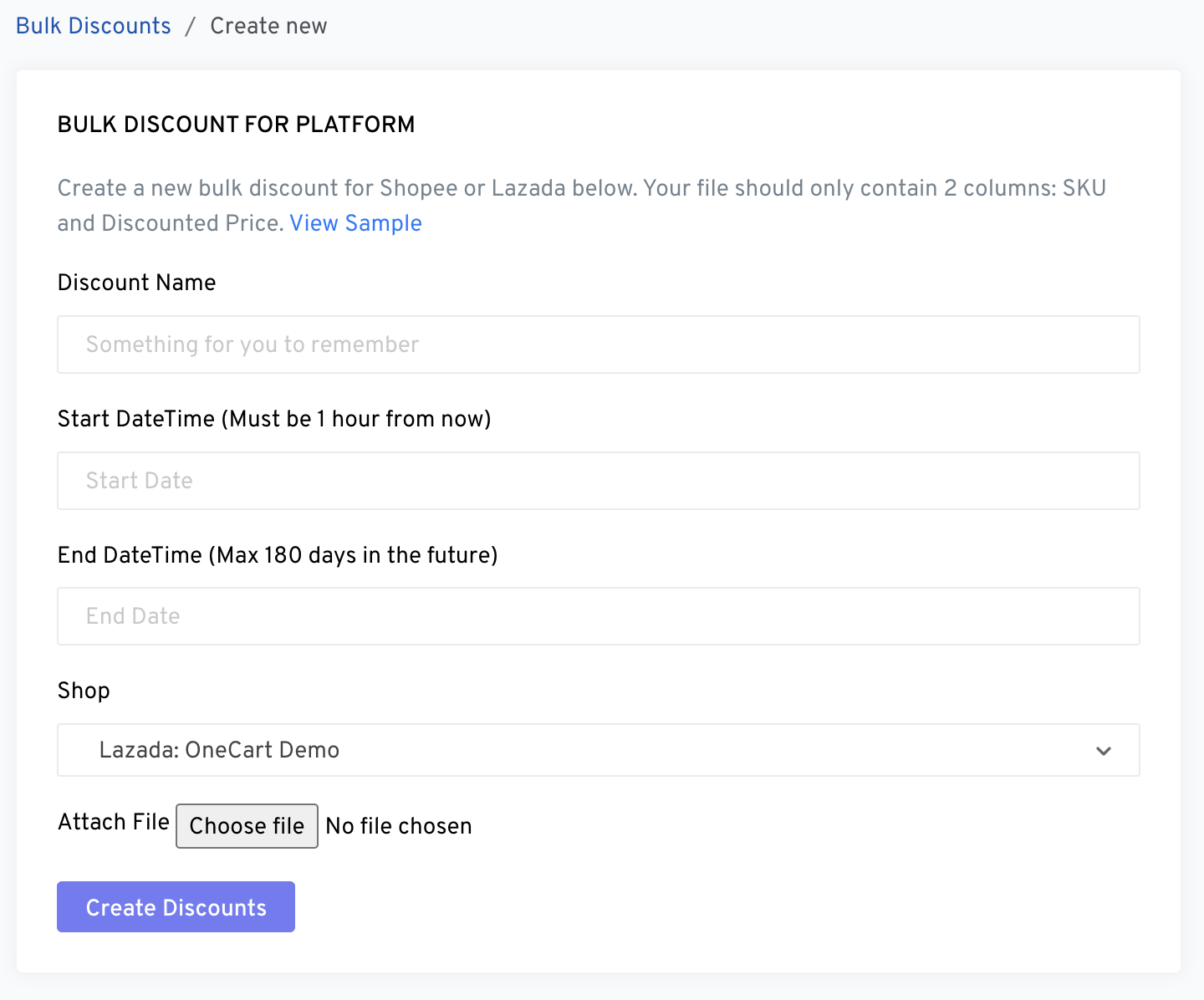Go back to the Bulk Discounts page

coord(94,26)
